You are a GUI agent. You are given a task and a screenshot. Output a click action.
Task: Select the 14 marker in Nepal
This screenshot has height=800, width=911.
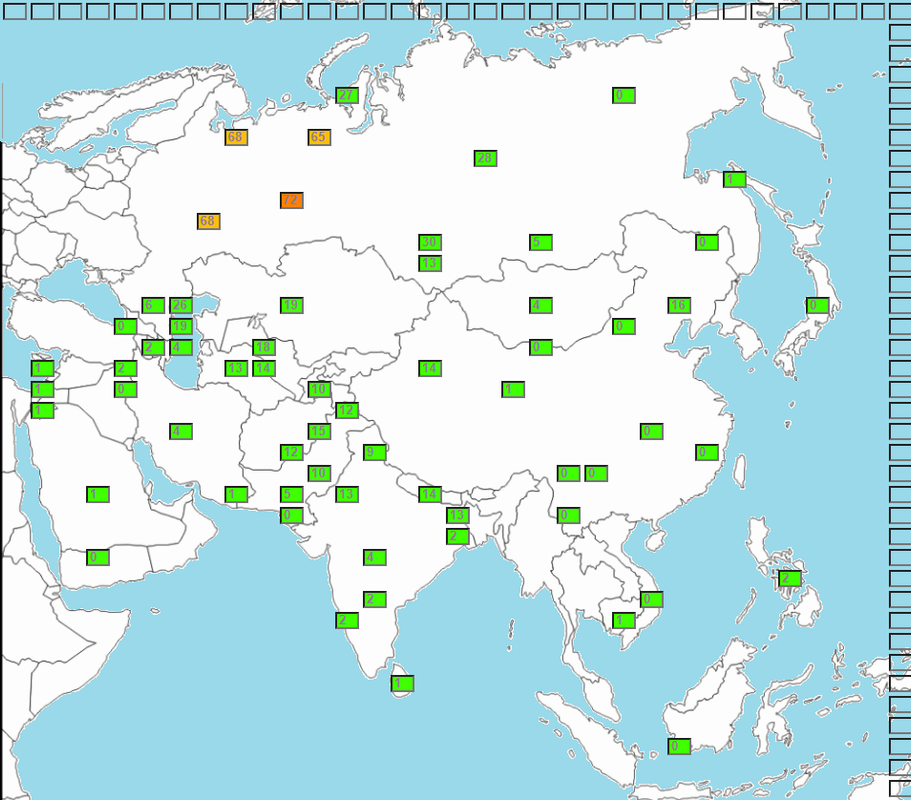[430, 494]
